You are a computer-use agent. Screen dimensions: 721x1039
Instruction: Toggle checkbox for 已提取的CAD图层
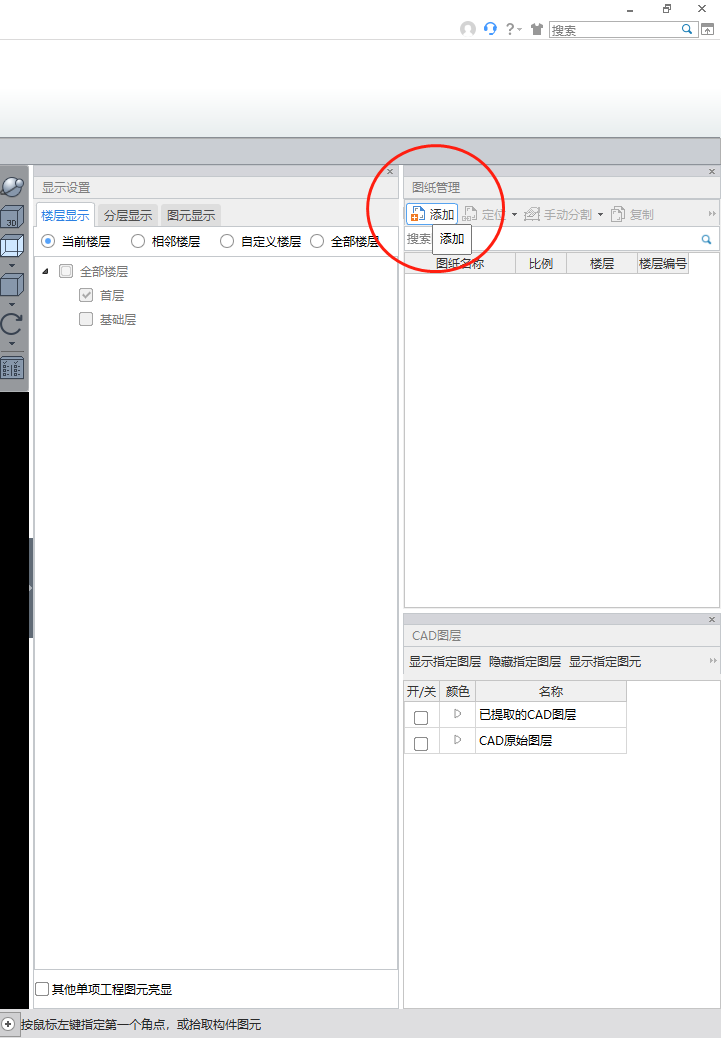[421, 718]
